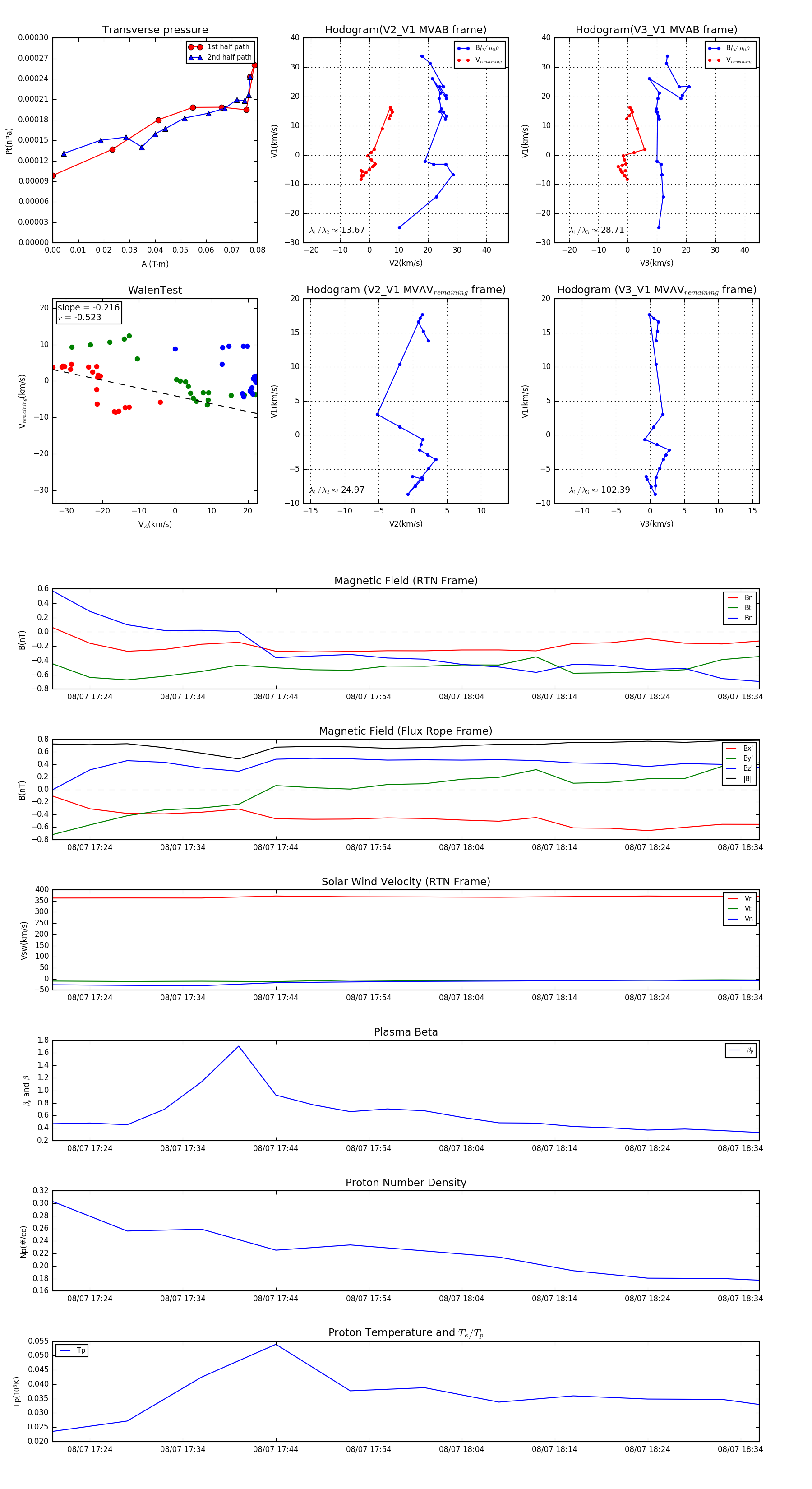Select the Tp legend entry
Image resolution: width=812 pixels, height=1489 pixels.
coord(72,1351)
